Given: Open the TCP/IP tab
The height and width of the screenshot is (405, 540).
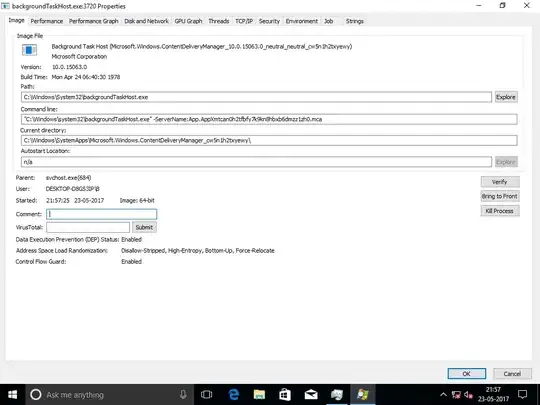Looking at the screenshot, I should pyautogui.click(x=244, y=21).
